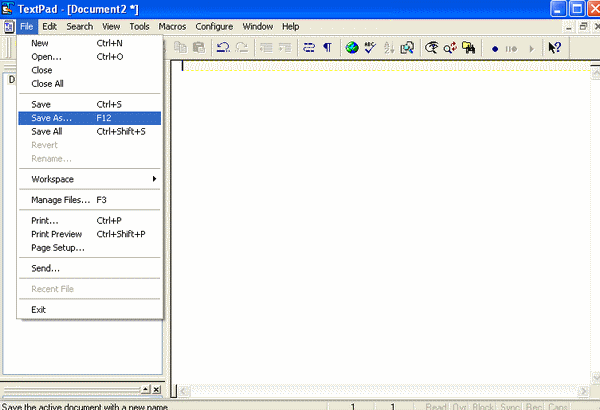The height and width of the screenshot is (410, 600).
Task: Click the document icon left of File menu
Action: pos(9,27)
